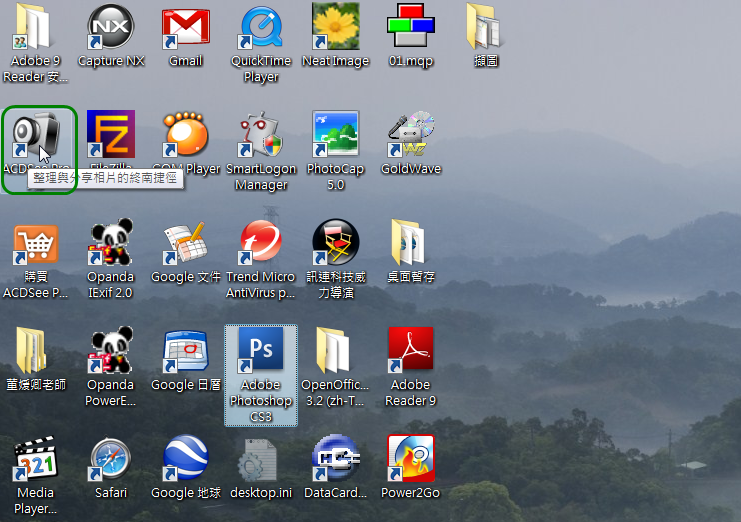Select the Trend Micro AntiVirus icon
This screenshot has width=741, height=522.
(261, 242)
